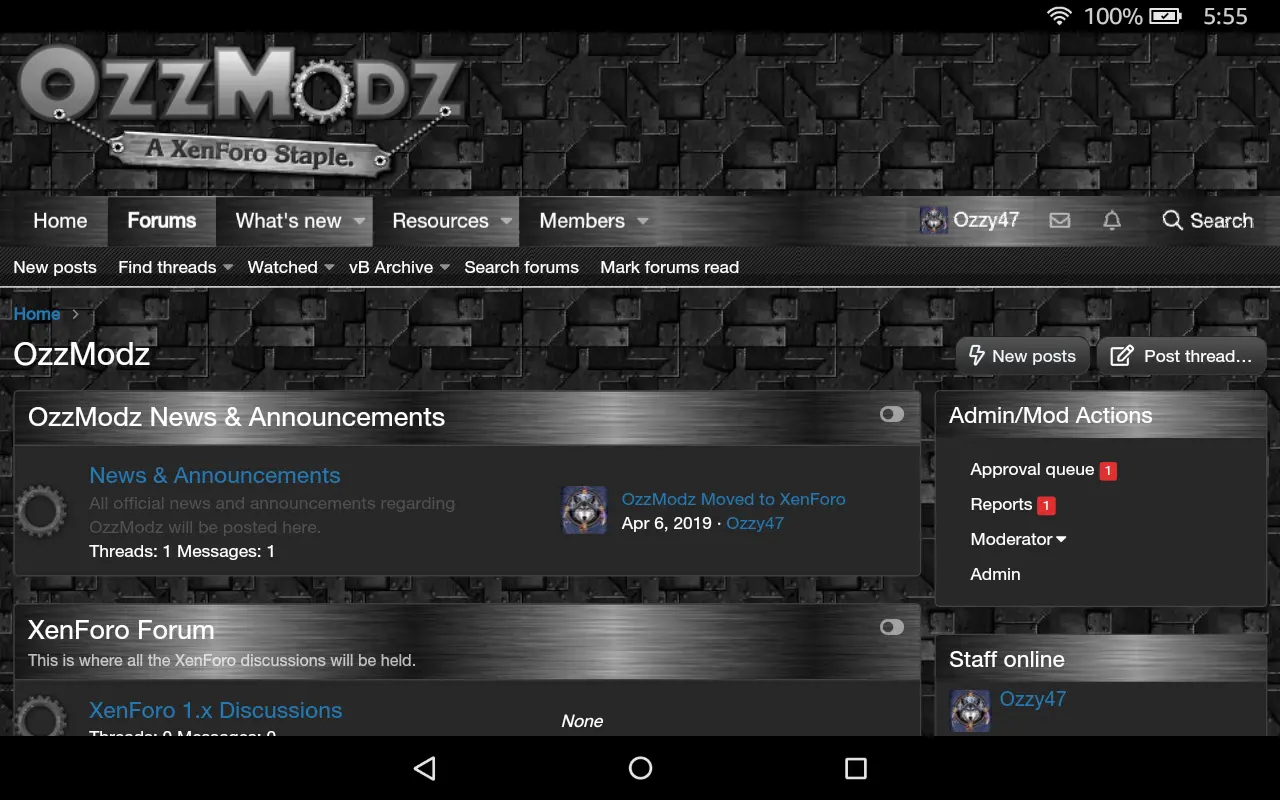Tap the Android back navigation icon
Viewport: 1280px width, 800px height.
(425, 768)
